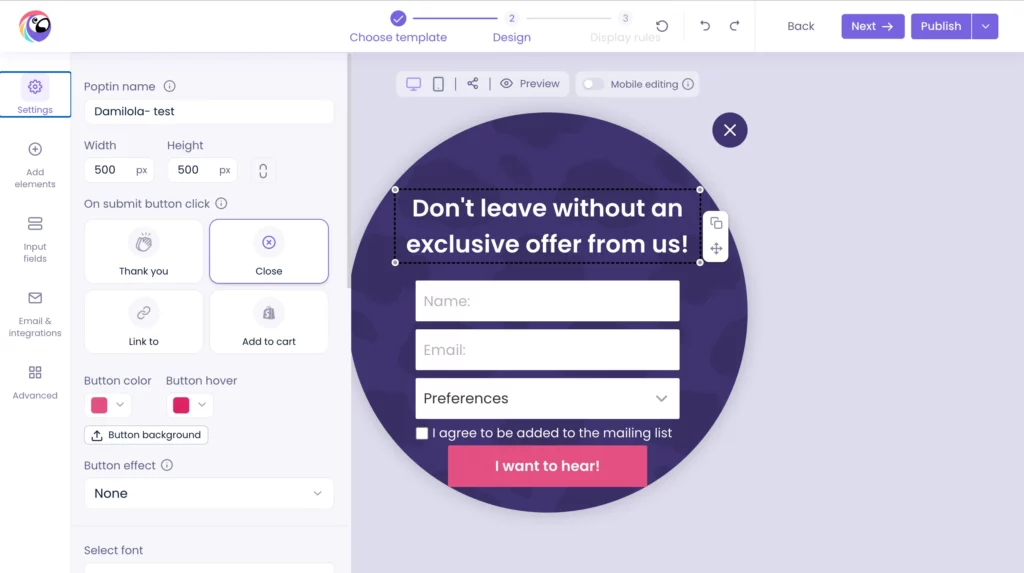This screenshot has width=1024, height=573.
Task: Open the Button hover color swatch
Action: 181,405
